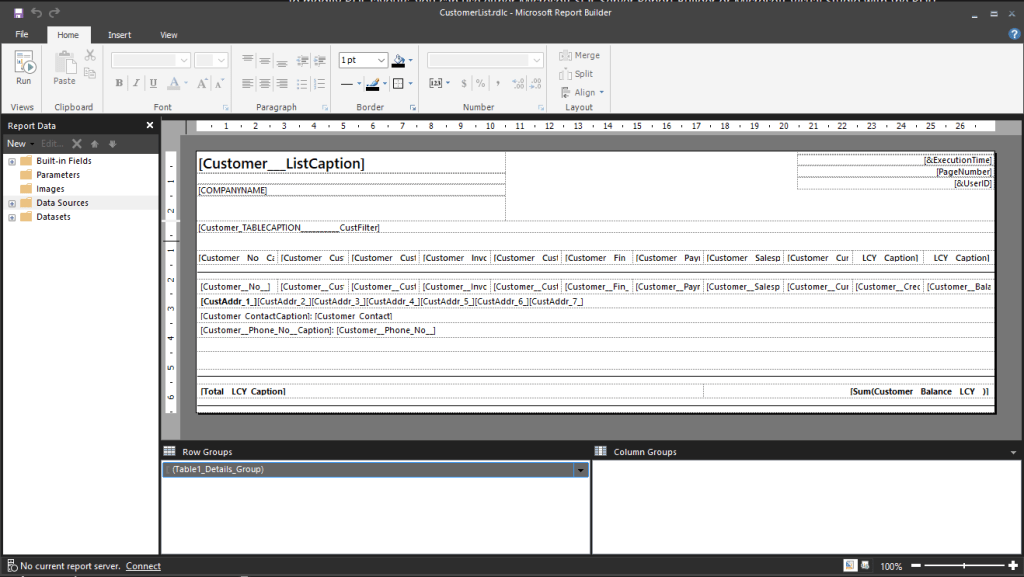This screenshot has width=1024, height=577.
Task: Open the Table1_Details_Group row group dropdown
Action: [580, 469]
